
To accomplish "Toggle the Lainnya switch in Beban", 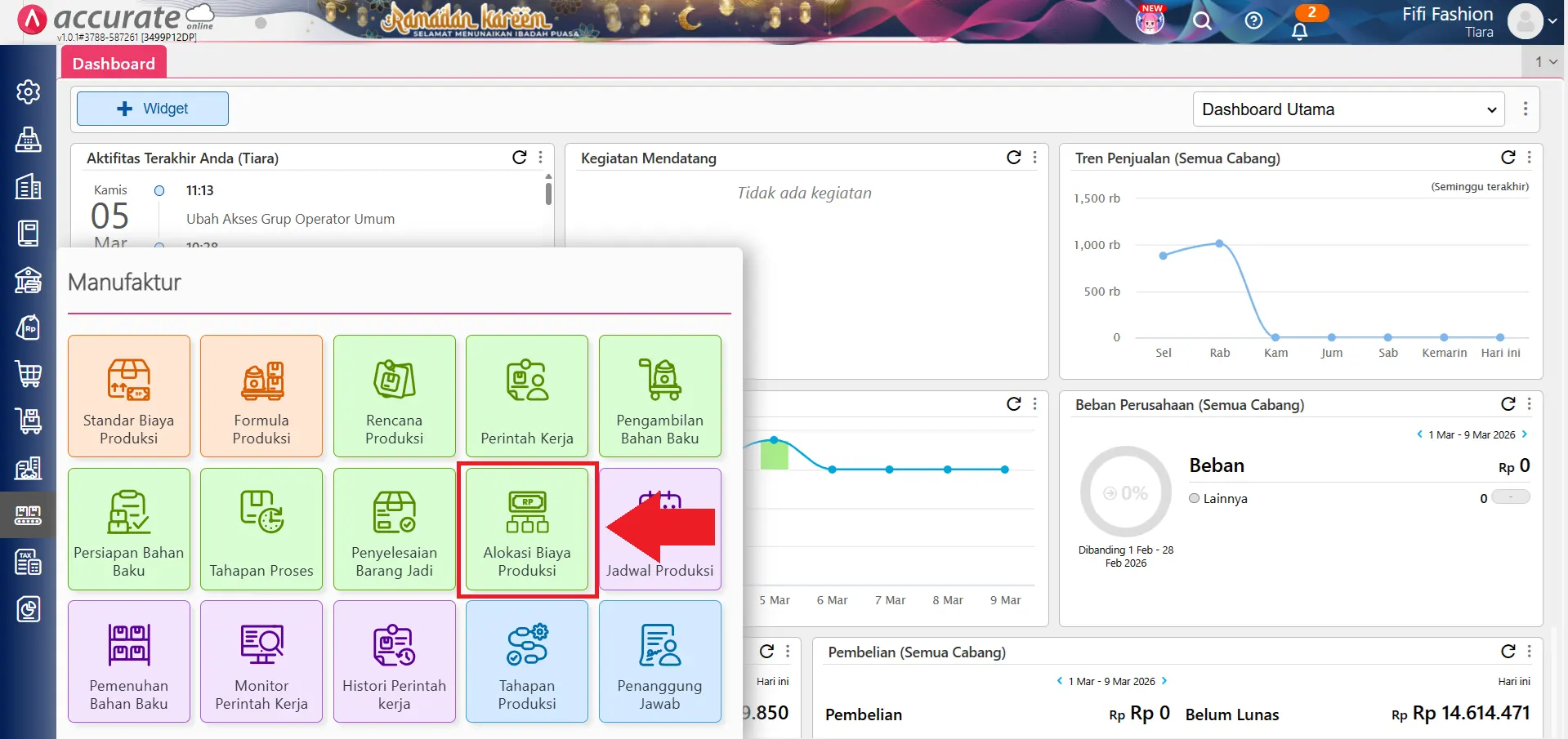I will pyautogui.click(x=1510, y=497).
